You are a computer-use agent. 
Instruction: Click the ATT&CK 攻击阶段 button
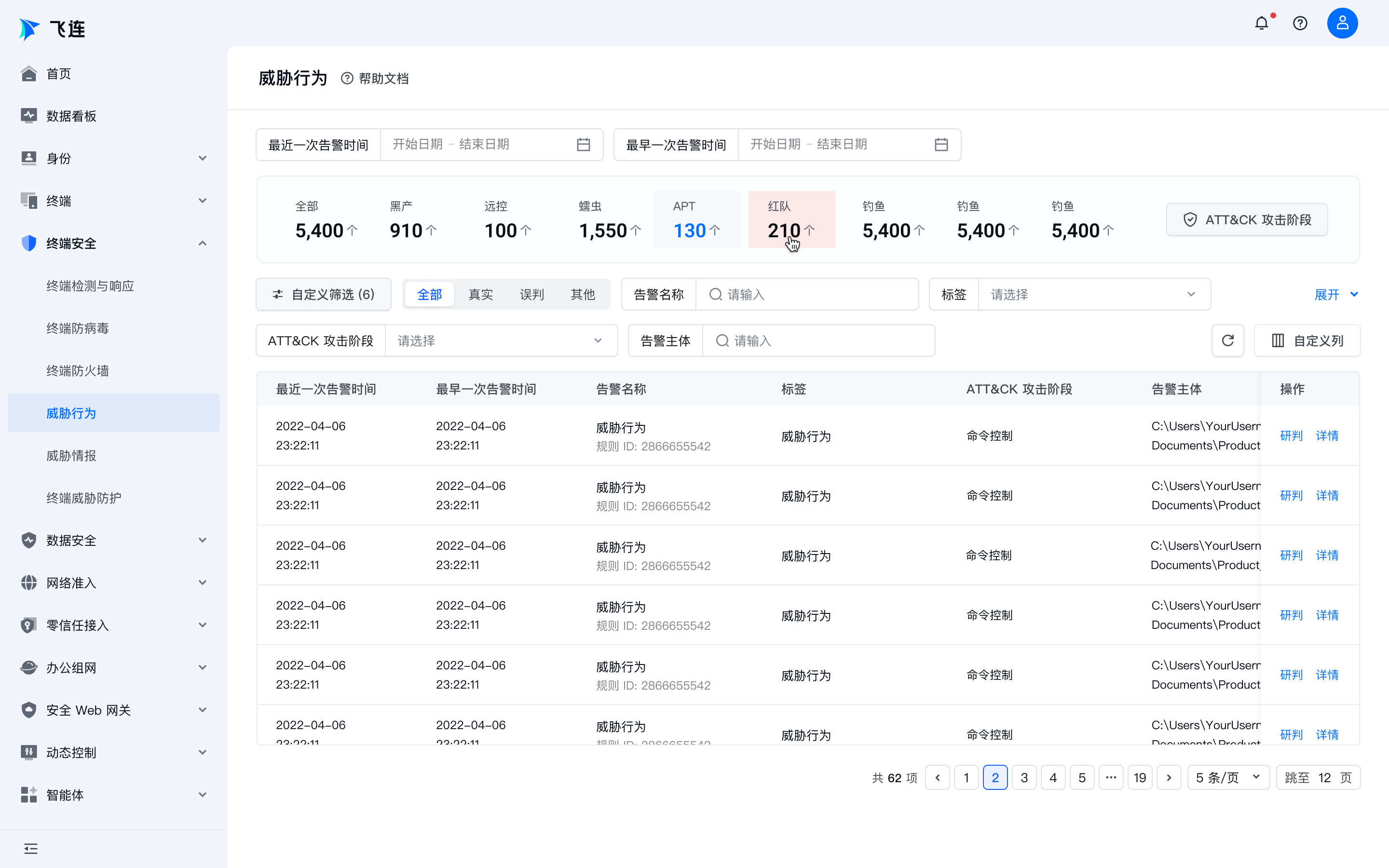[1247, 220]
